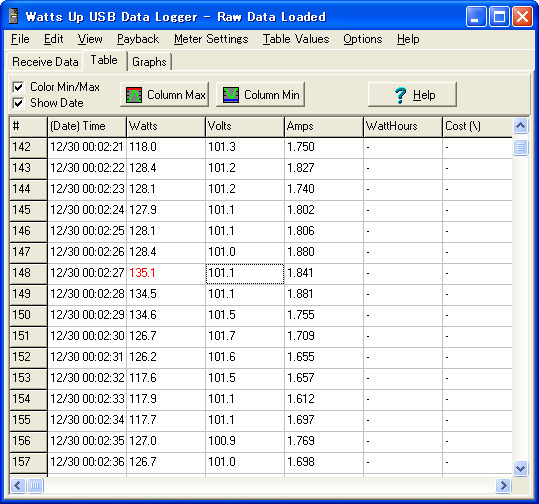The height and width of the screenshot is (504, 539).
Task: Close the Watts Up USB Data Logger window
Action: 522,17
